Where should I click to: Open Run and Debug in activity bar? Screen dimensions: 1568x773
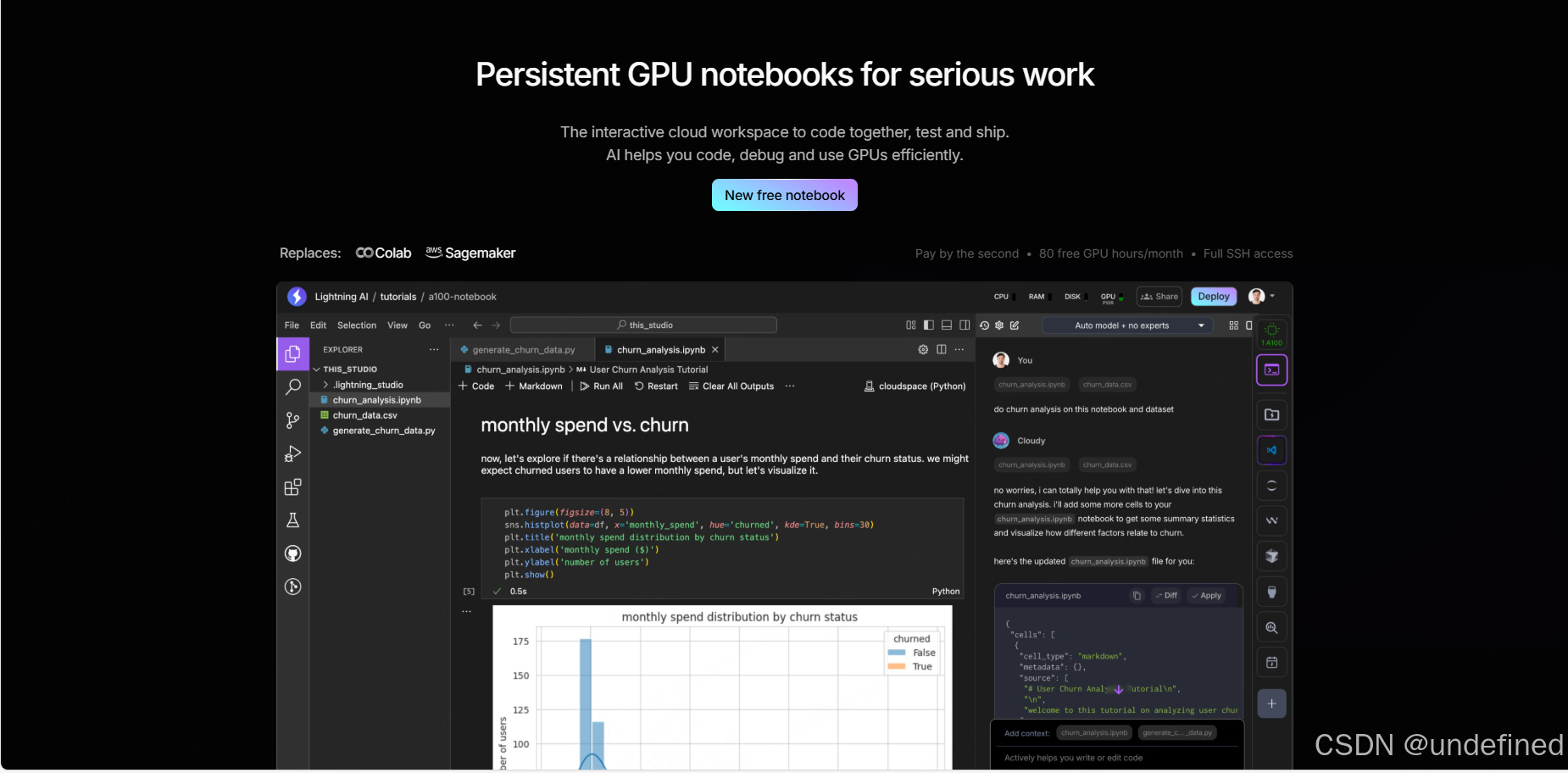pyautogui.click(x=292, y=454)
